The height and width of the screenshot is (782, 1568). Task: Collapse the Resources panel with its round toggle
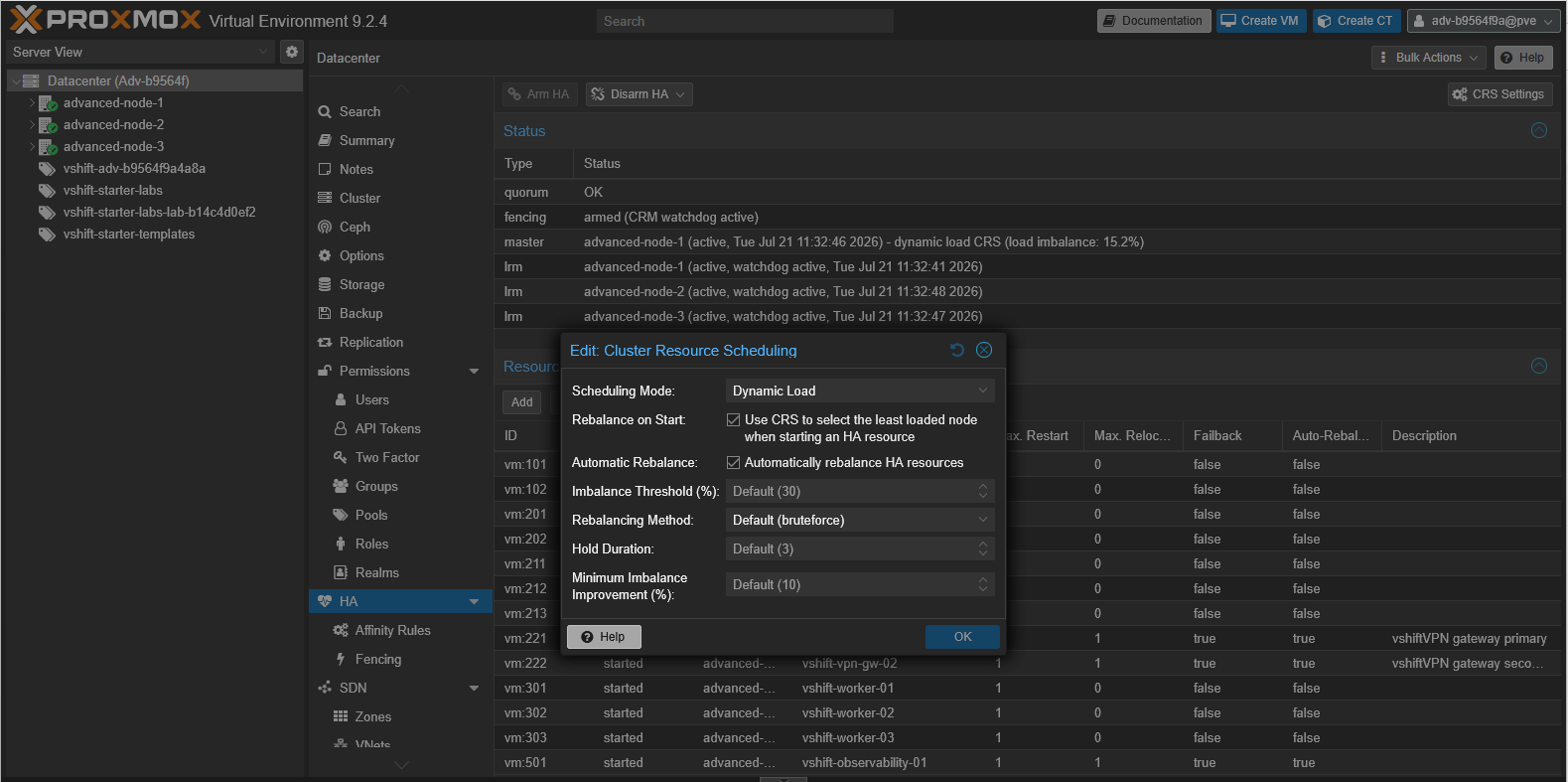coord(1539,366)
